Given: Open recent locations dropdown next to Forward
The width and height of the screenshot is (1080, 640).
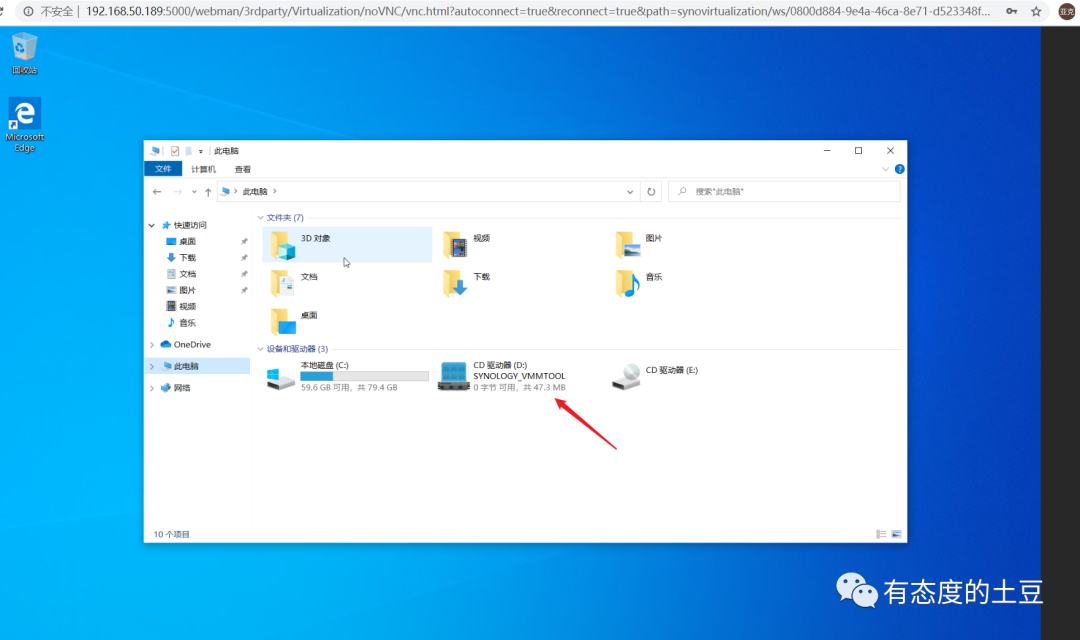Looking at the screenshot, I should tap(194, 192).
